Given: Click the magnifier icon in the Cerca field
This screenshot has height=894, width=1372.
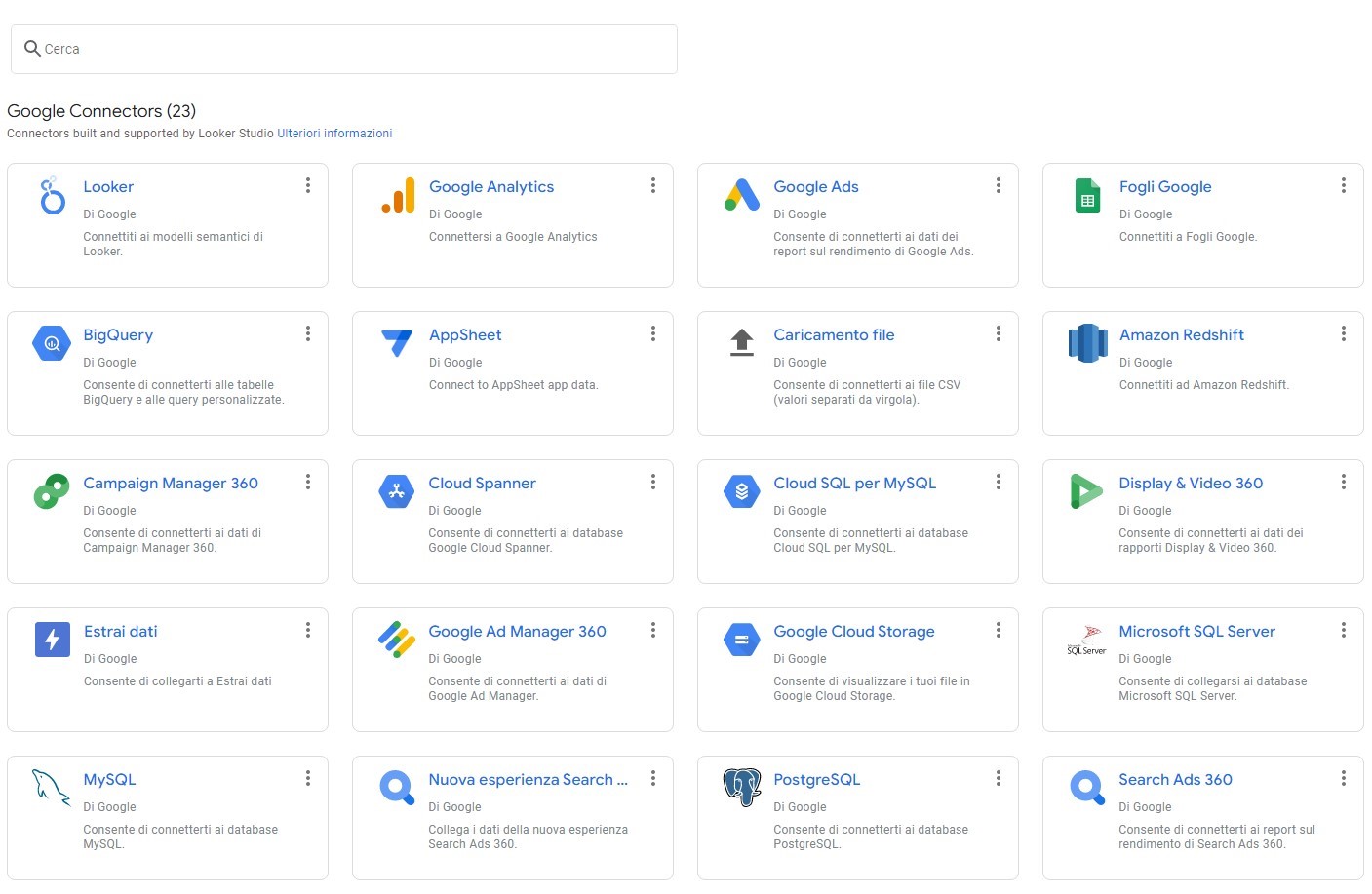Looking at the screenshot, I should (x=32, y=48).
